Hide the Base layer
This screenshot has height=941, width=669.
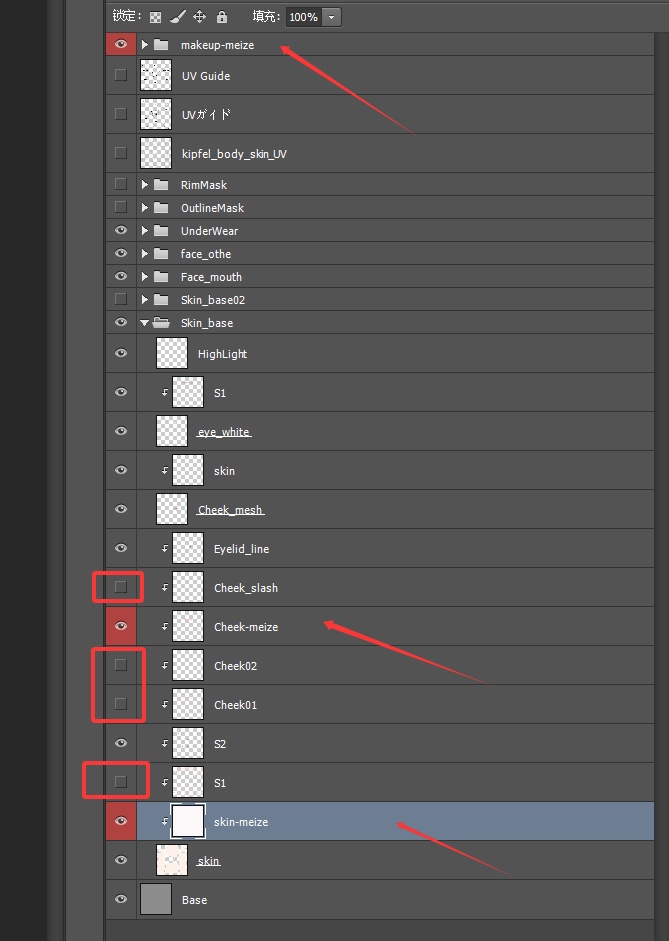coord(121,899)
